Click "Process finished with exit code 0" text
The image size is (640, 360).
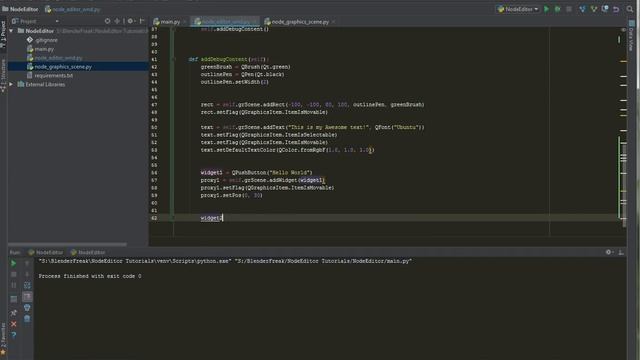coord(90,276)
